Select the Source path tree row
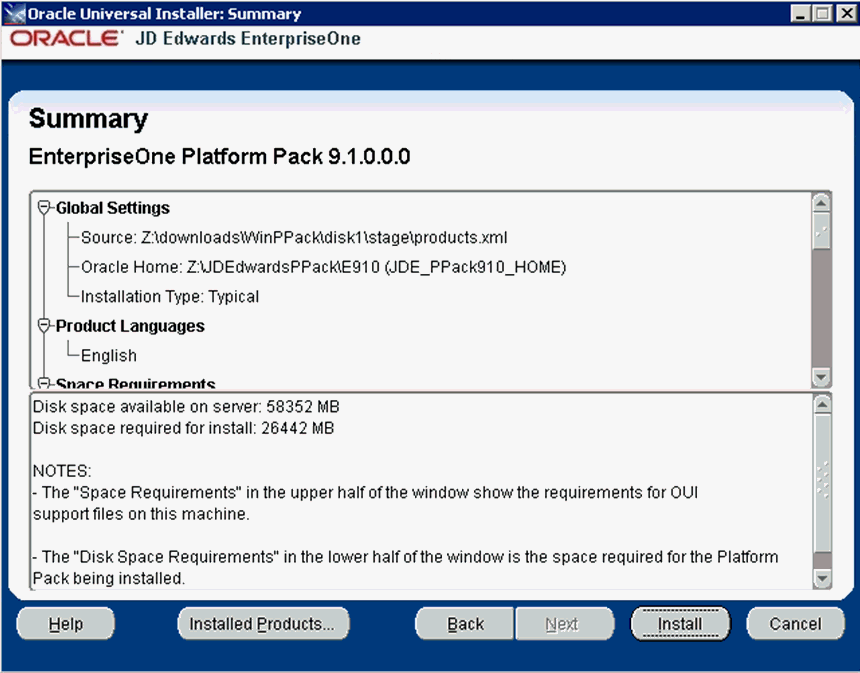Viewport: 860px width, 673px height. pos(294,237)
